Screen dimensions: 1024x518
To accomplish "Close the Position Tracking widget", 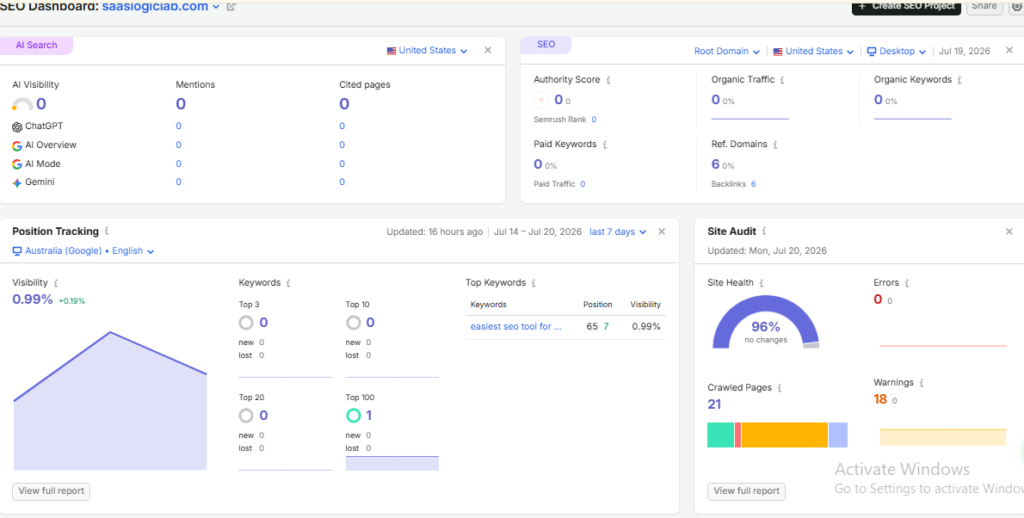I will tap(662, 232).
